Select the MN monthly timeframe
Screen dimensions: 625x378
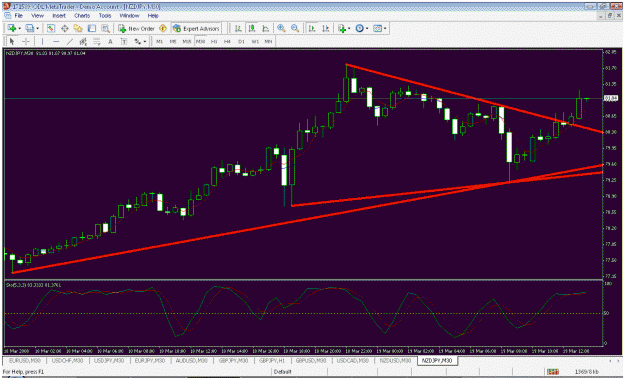(268, 41)
